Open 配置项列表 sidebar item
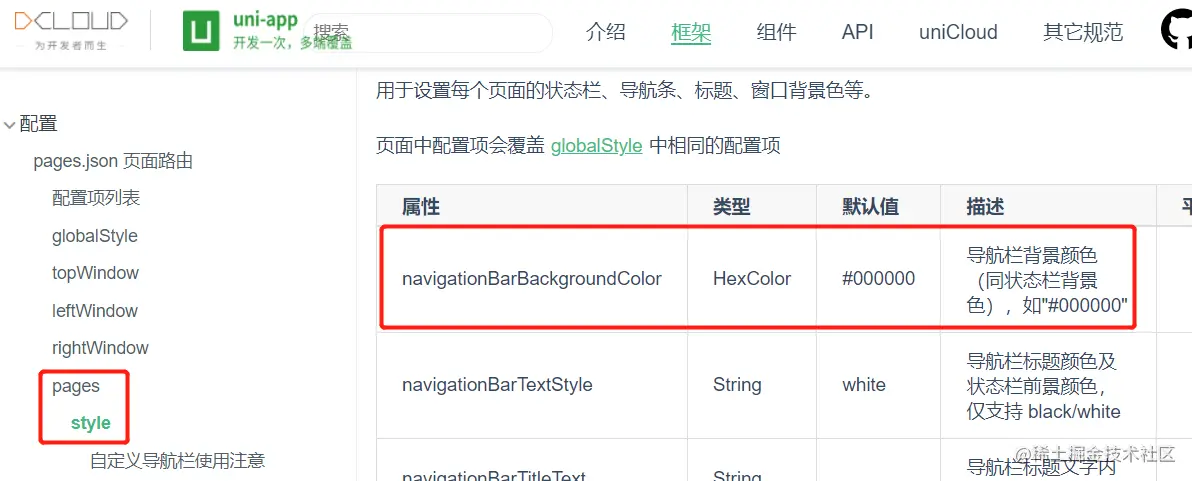Image resolution: width=1192 pixels, height=481 pixels. coord(96,198)
